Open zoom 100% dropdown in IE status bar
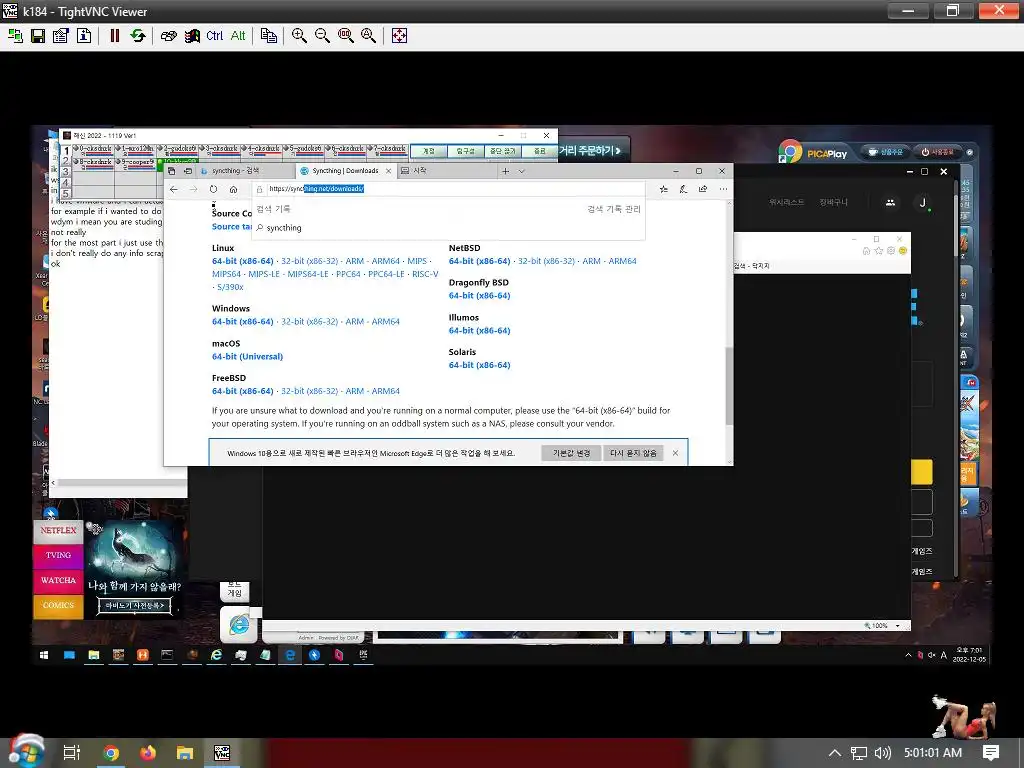 (x=898, y=626)
